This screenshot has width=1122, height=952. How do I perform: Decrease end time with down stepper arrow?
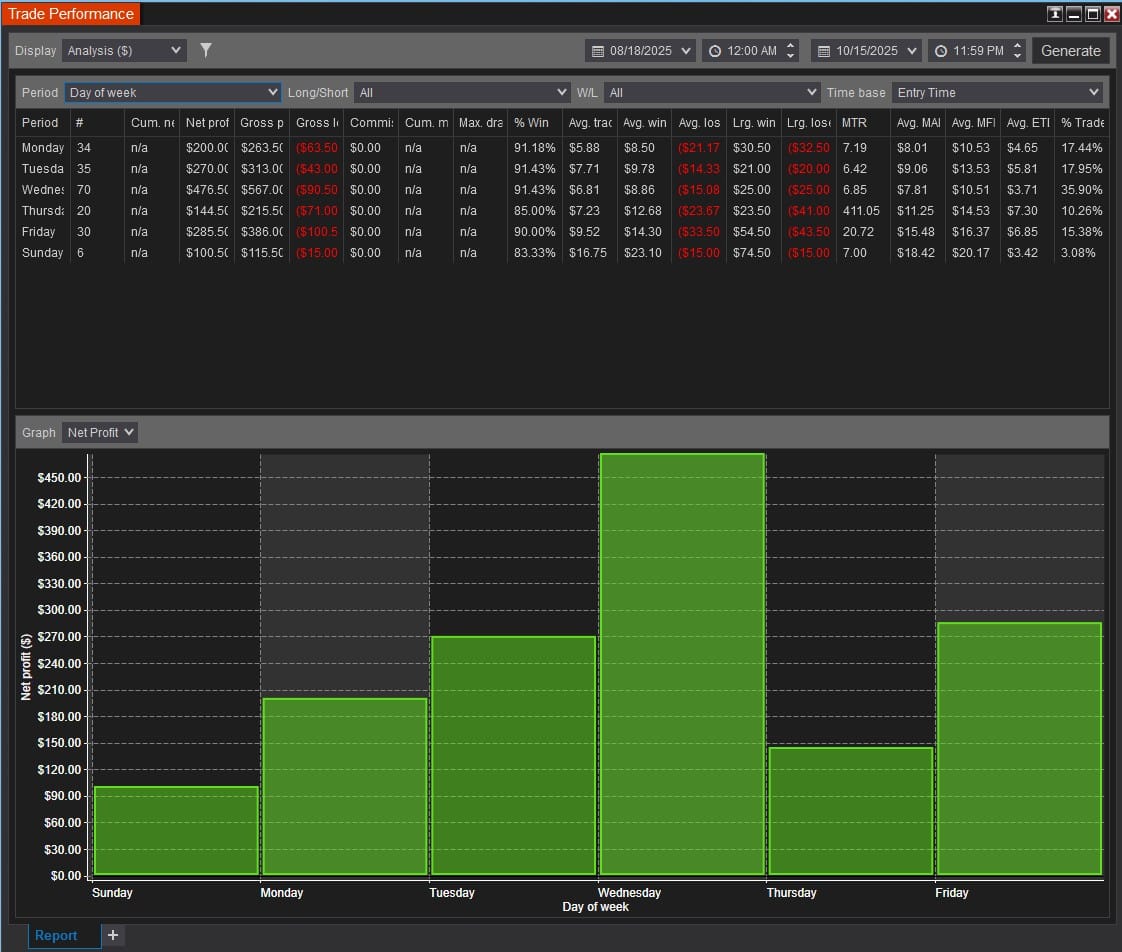1017,56
